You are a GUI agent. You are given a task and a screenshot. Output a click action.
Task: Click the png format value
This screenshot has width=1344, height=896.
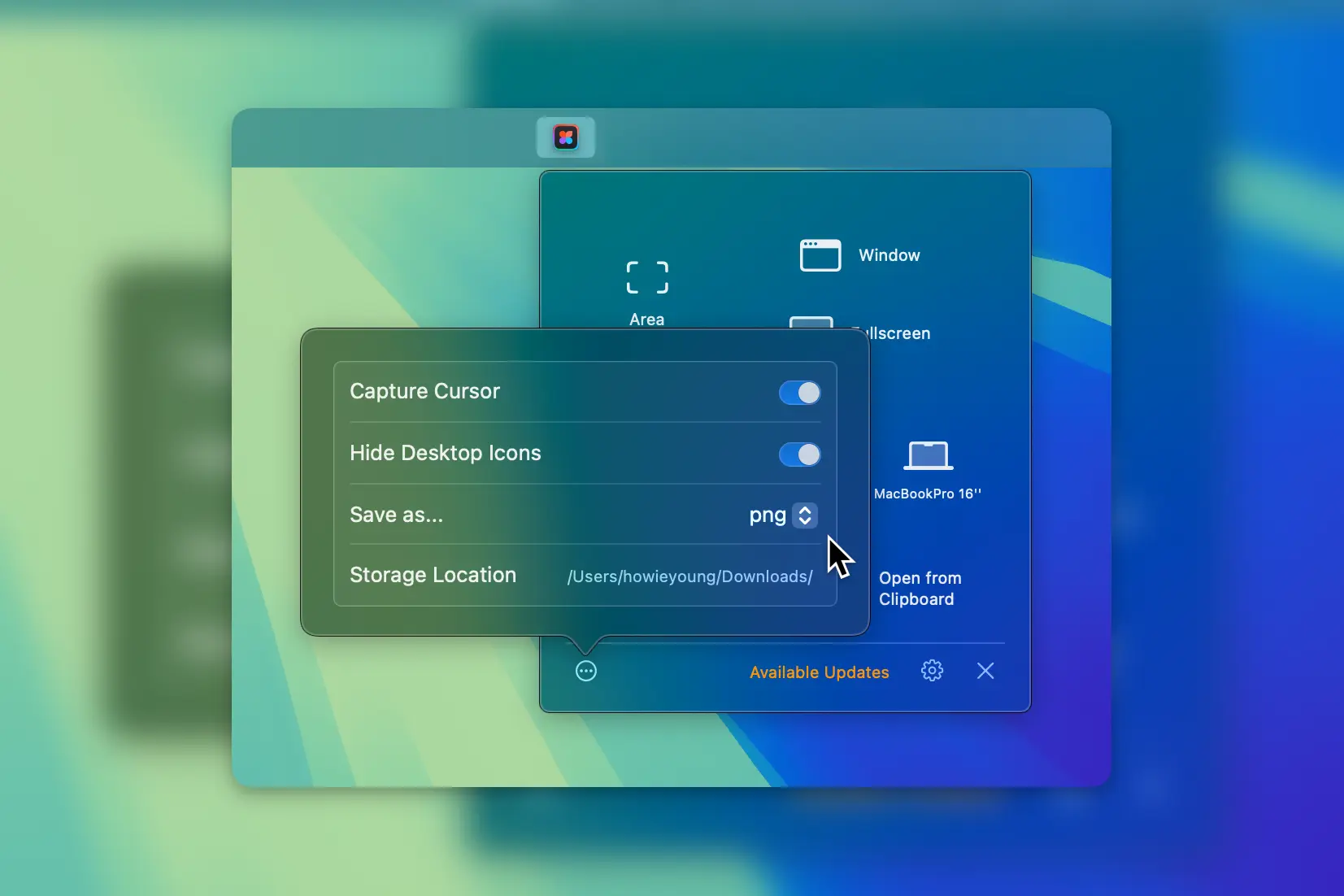767,515
